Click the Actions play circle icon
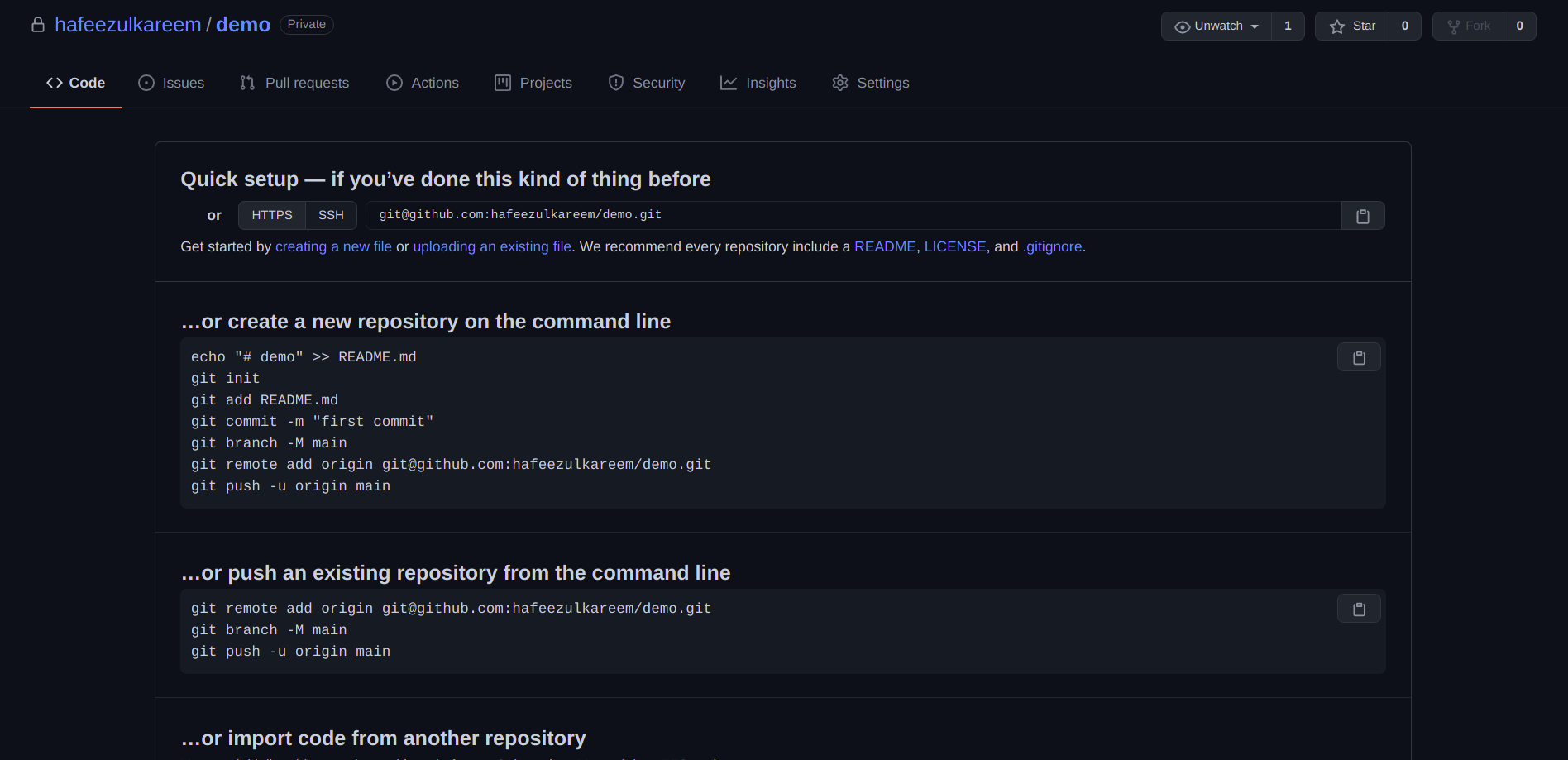The image size is (1568, 760). coord(394,83)
